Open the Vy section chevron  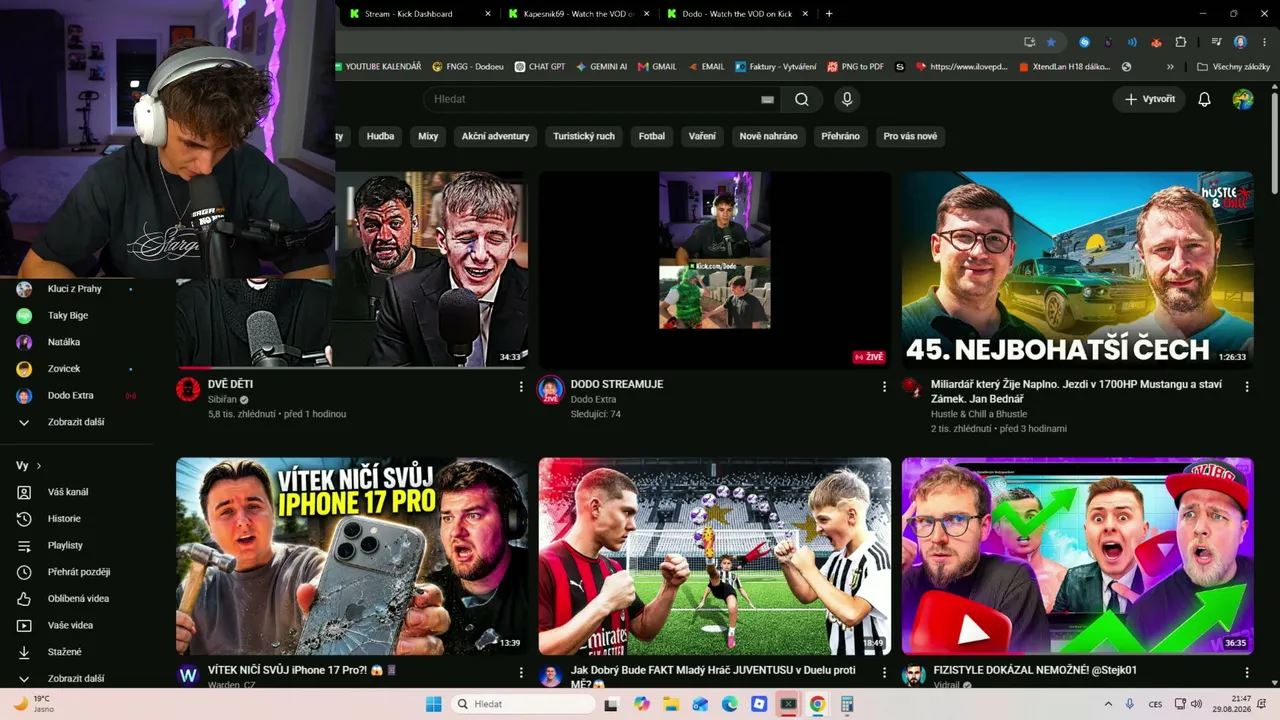coord(39,466)
